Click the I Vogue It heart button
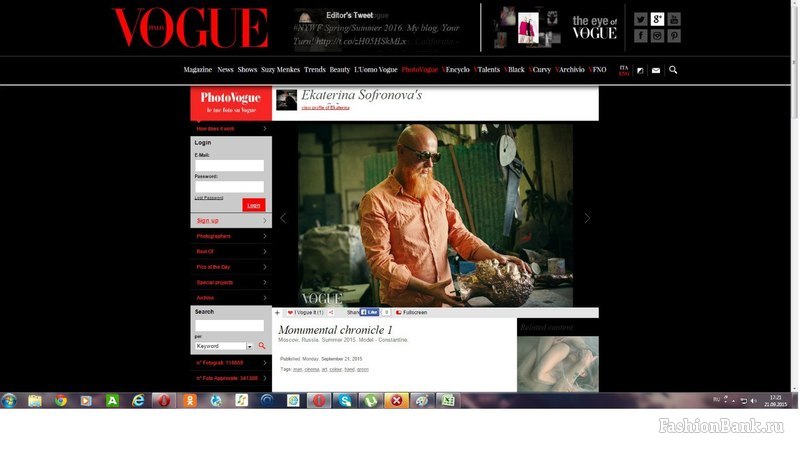This screenshot has width=800, height=450. [x=305, y=312]
